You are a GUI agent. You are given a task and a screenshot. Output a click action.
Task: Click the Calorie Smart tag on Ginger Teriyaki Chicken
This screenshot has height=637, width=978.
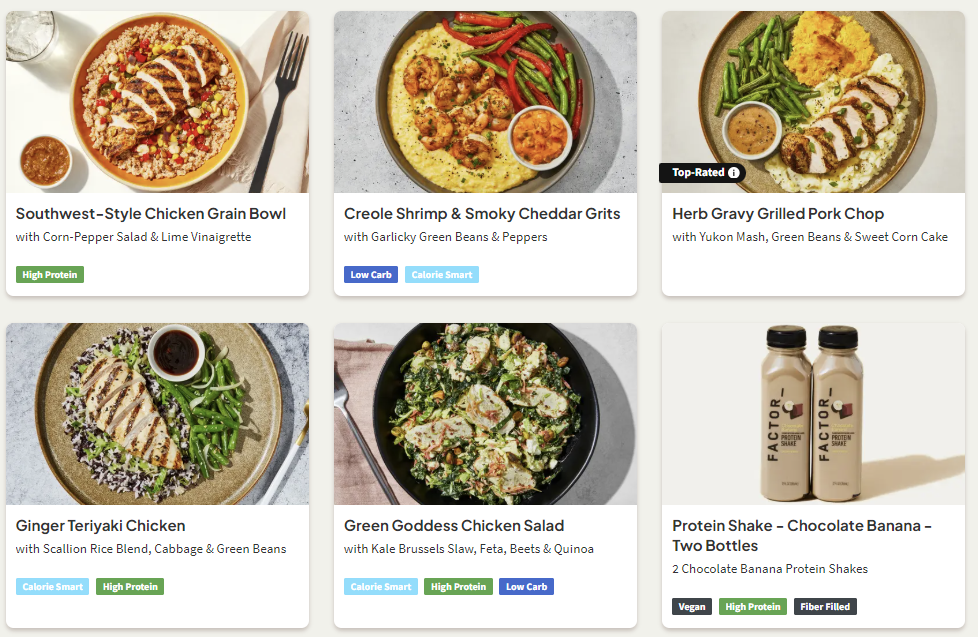tap(52, 587)
